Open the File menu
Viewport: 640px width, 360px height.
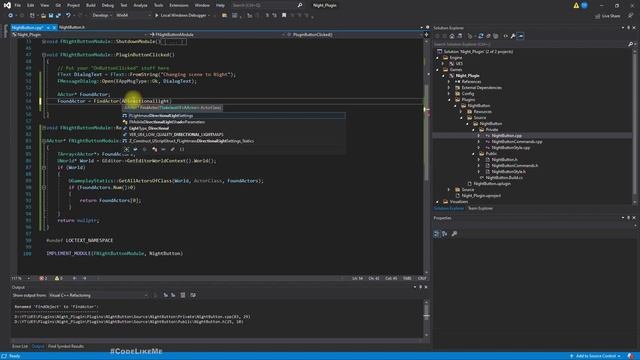coord(18,5)
